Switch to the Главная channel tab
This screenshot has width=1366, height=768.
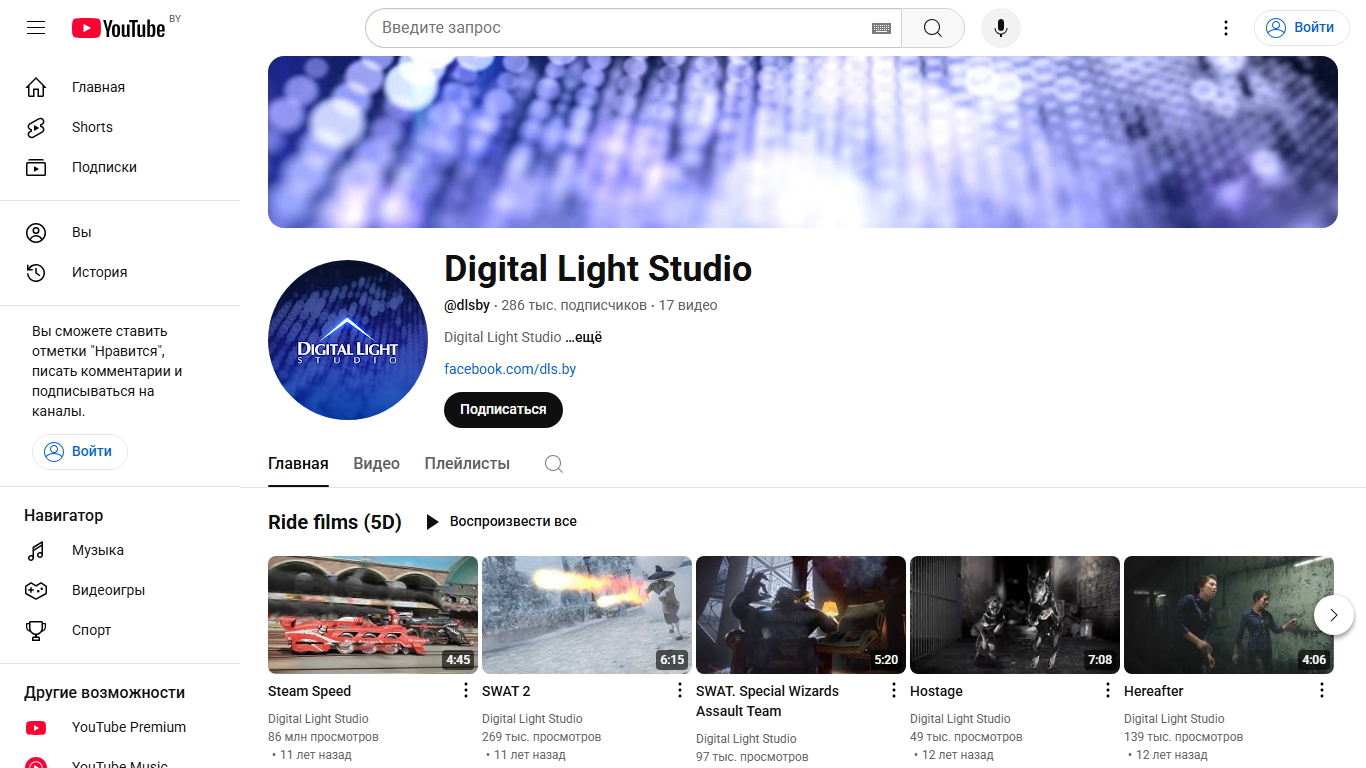(x=298, y=464)
